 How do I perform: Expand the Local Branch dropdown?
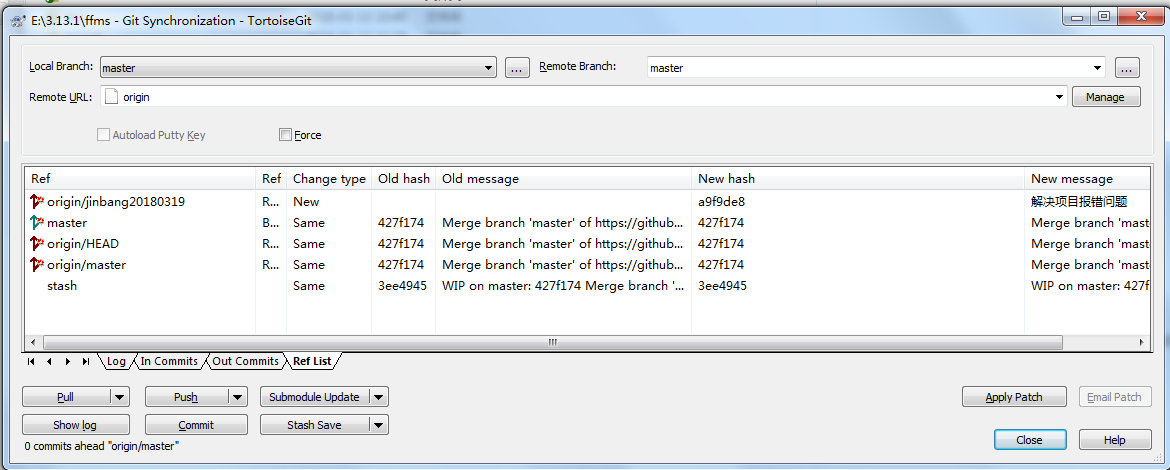pos(488,68)
